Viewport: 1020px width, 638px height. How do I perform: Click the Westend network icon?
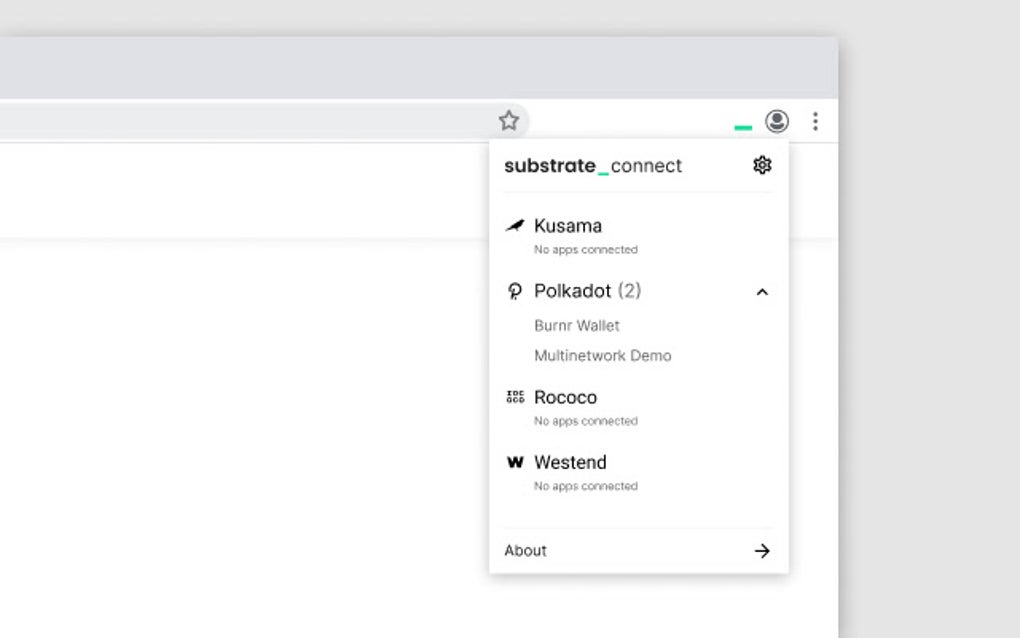click(514, 462)
